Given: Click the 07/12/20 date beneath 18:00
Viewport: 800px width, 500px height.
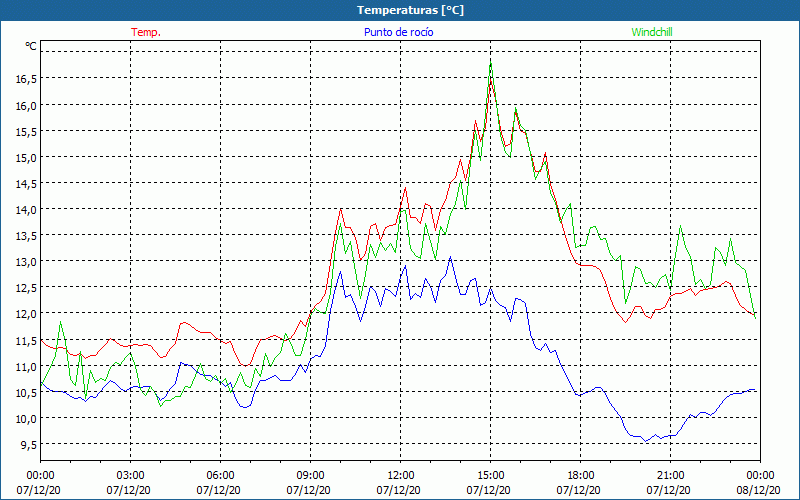Looking at the screenshot, I should 579,490.
